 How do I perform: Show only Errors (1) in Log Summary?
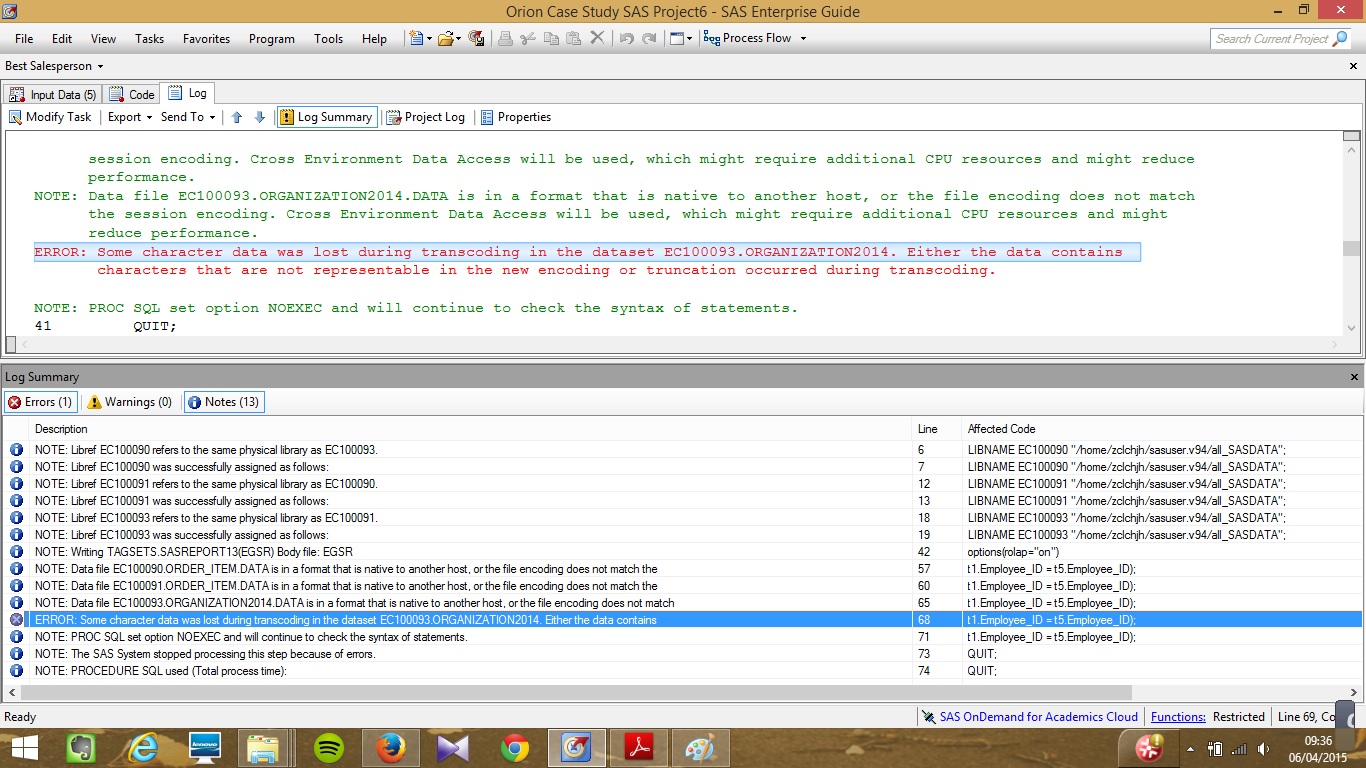[x=40, y=401]
